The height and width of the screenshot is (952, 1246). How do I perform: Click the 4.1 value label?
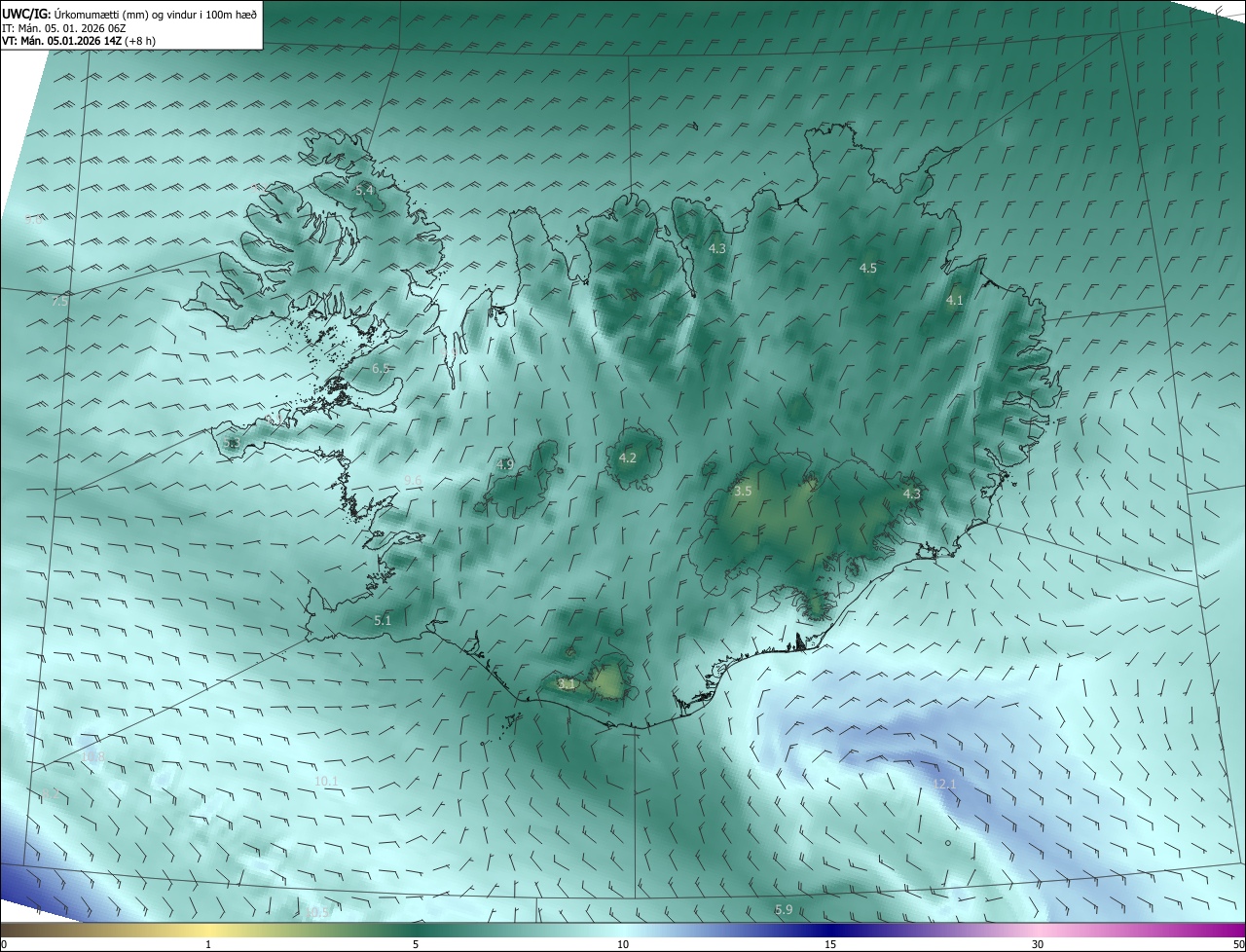tap(954, 301)
